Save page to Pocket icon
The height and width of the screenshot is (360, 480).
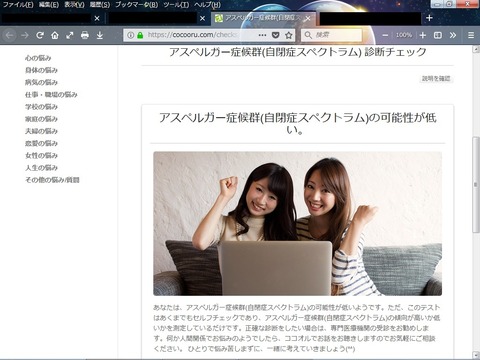click(x=276, y=35)
